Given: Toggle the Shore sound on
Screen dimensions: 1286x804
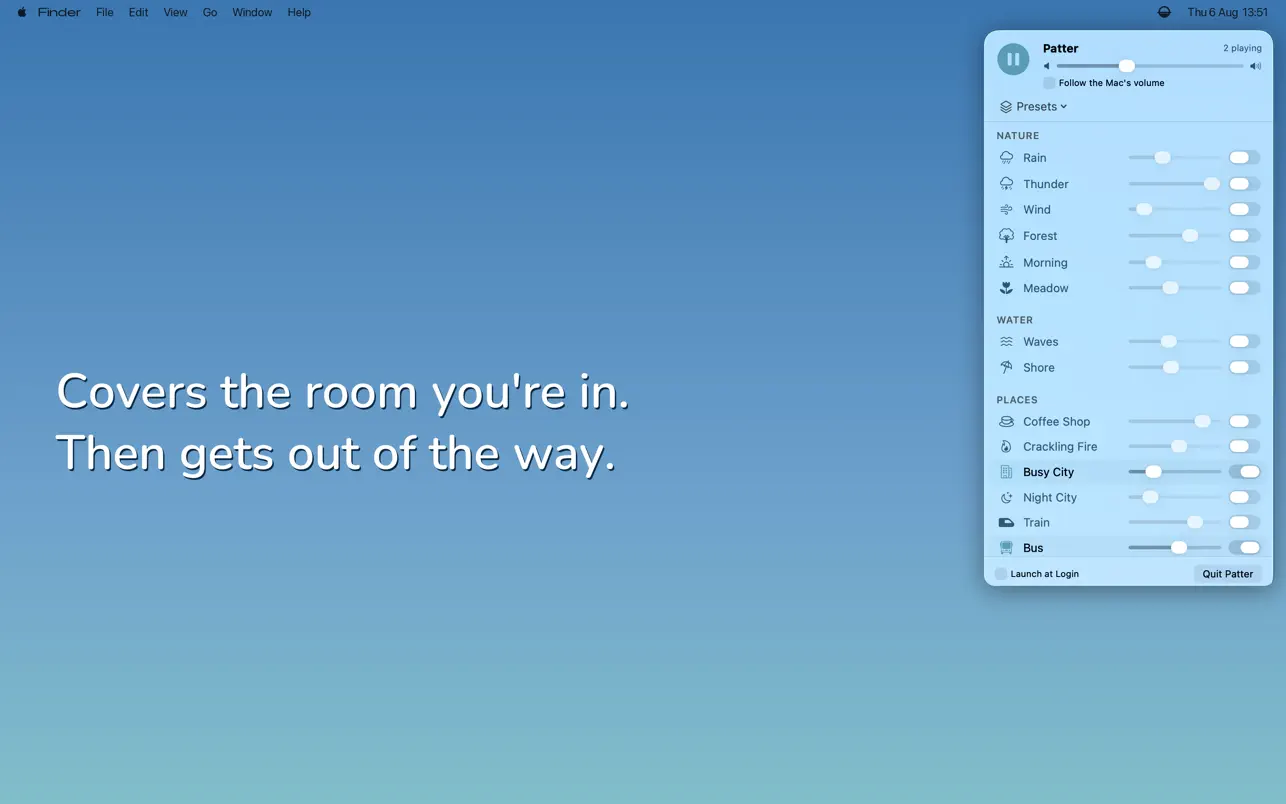Looking at the screenshot, I should 1244,368.
